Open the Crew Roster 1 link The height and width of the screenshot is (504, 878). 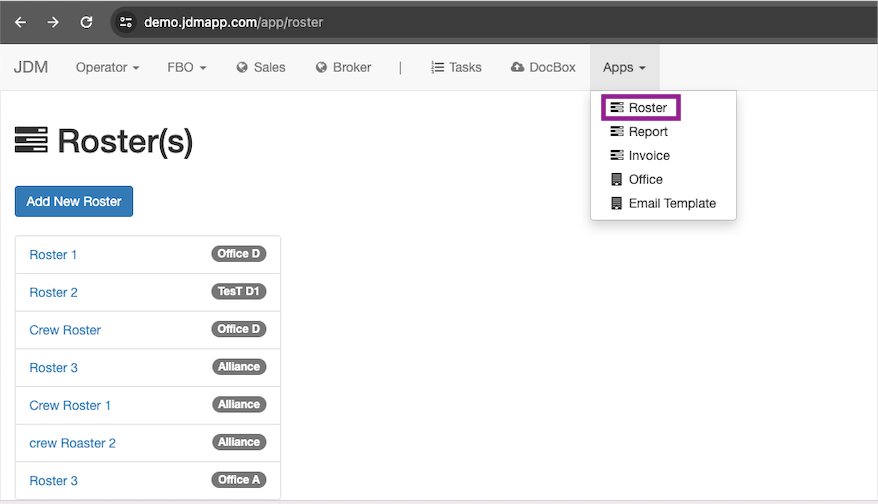coord(70,406)
